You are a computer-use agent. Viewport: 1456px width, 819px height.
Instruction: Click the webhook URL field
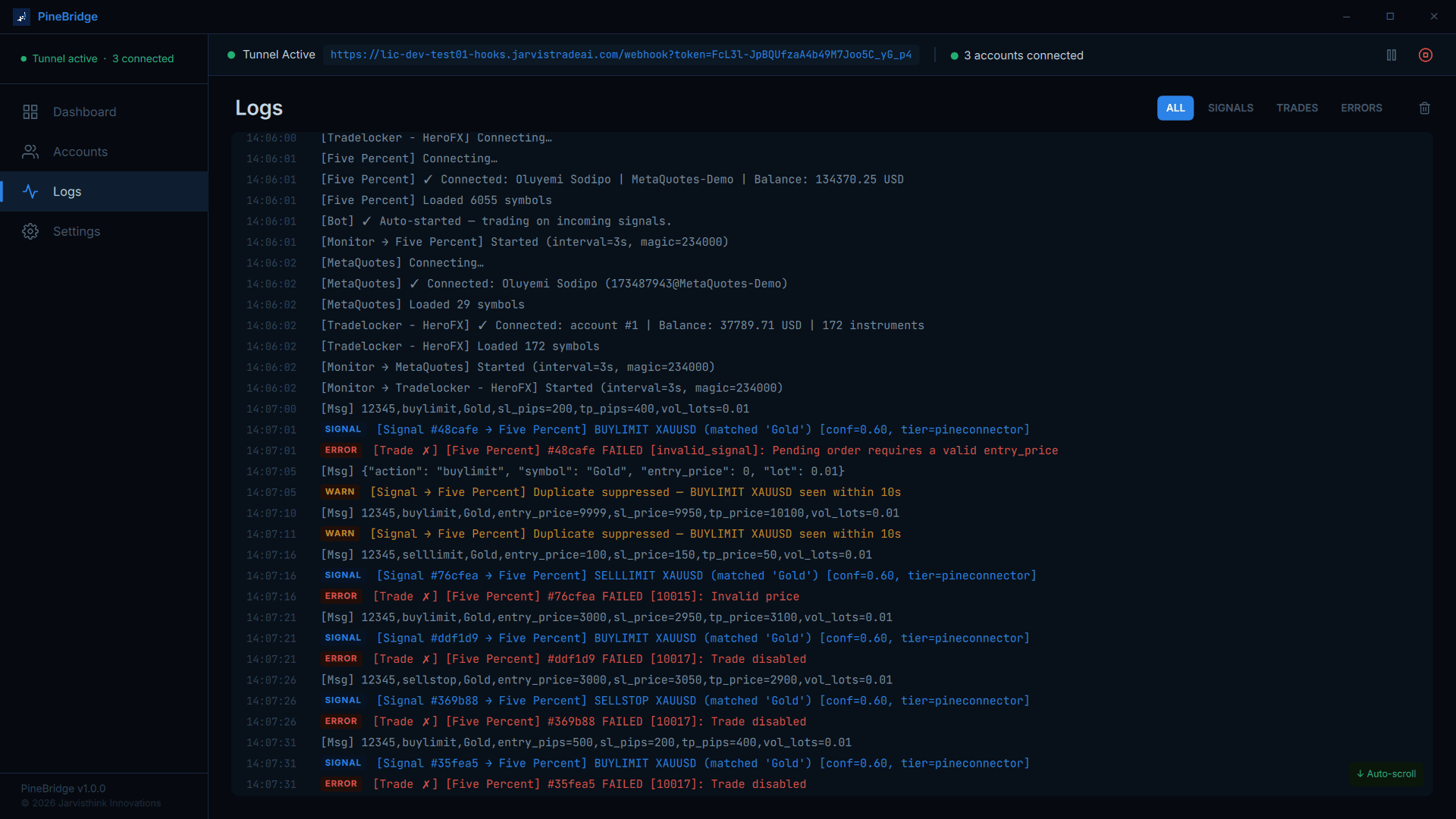(x=621, y=55)
